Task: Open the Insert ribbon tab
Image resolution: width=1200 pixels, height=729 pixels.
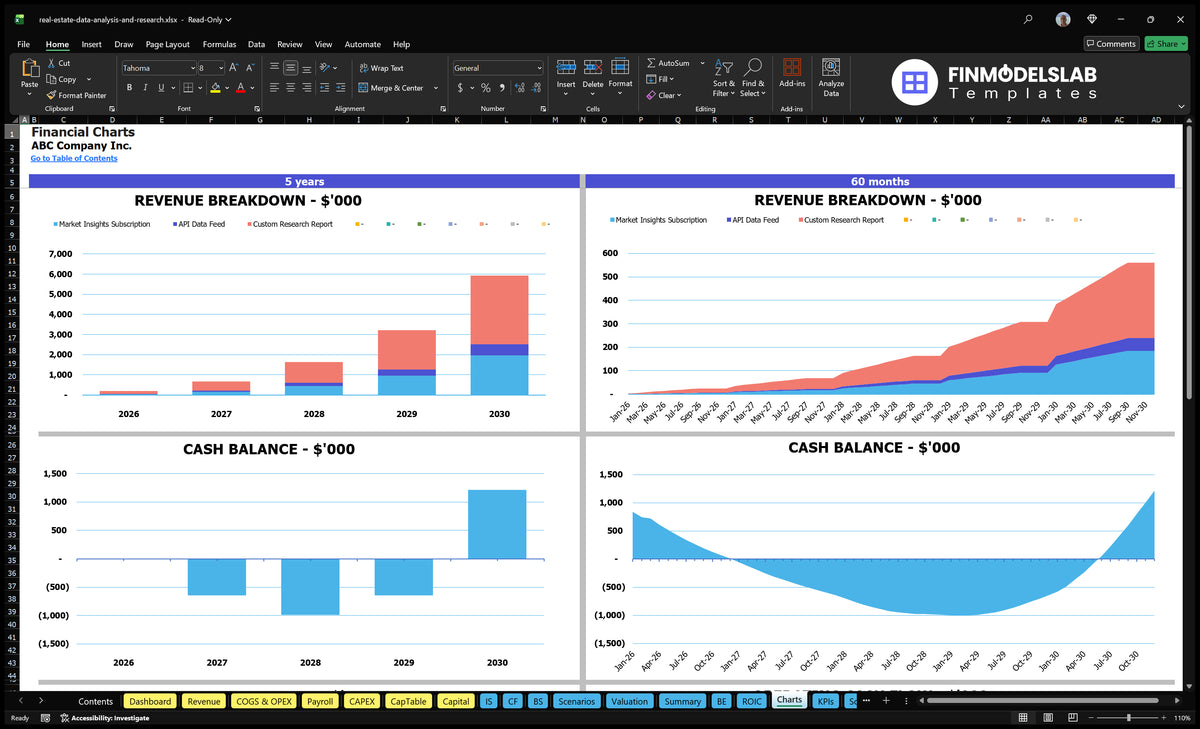Action: point(91,44)
